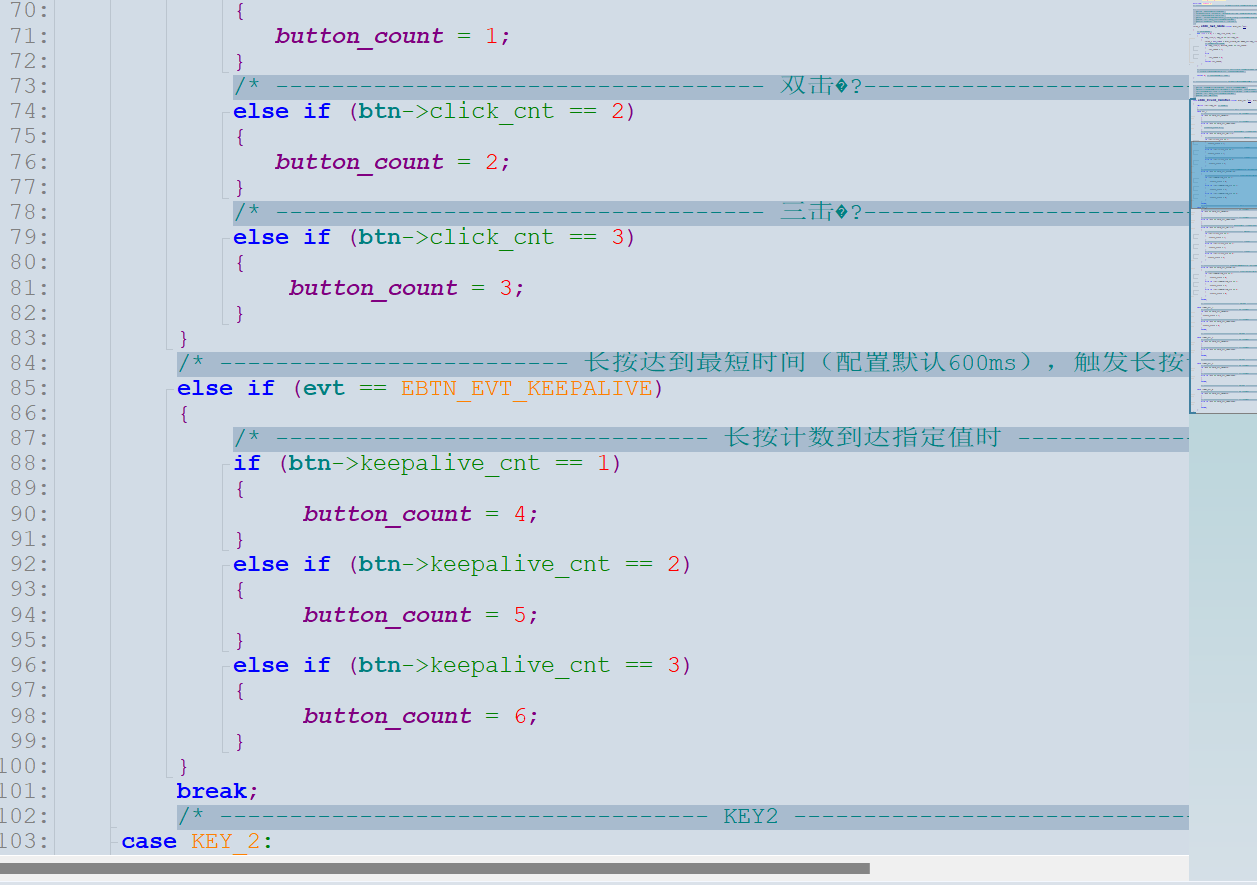The height and width of the screenshot is (885, 1257).
Task: Select the 双击 comment on line 73
Action: 711,86
